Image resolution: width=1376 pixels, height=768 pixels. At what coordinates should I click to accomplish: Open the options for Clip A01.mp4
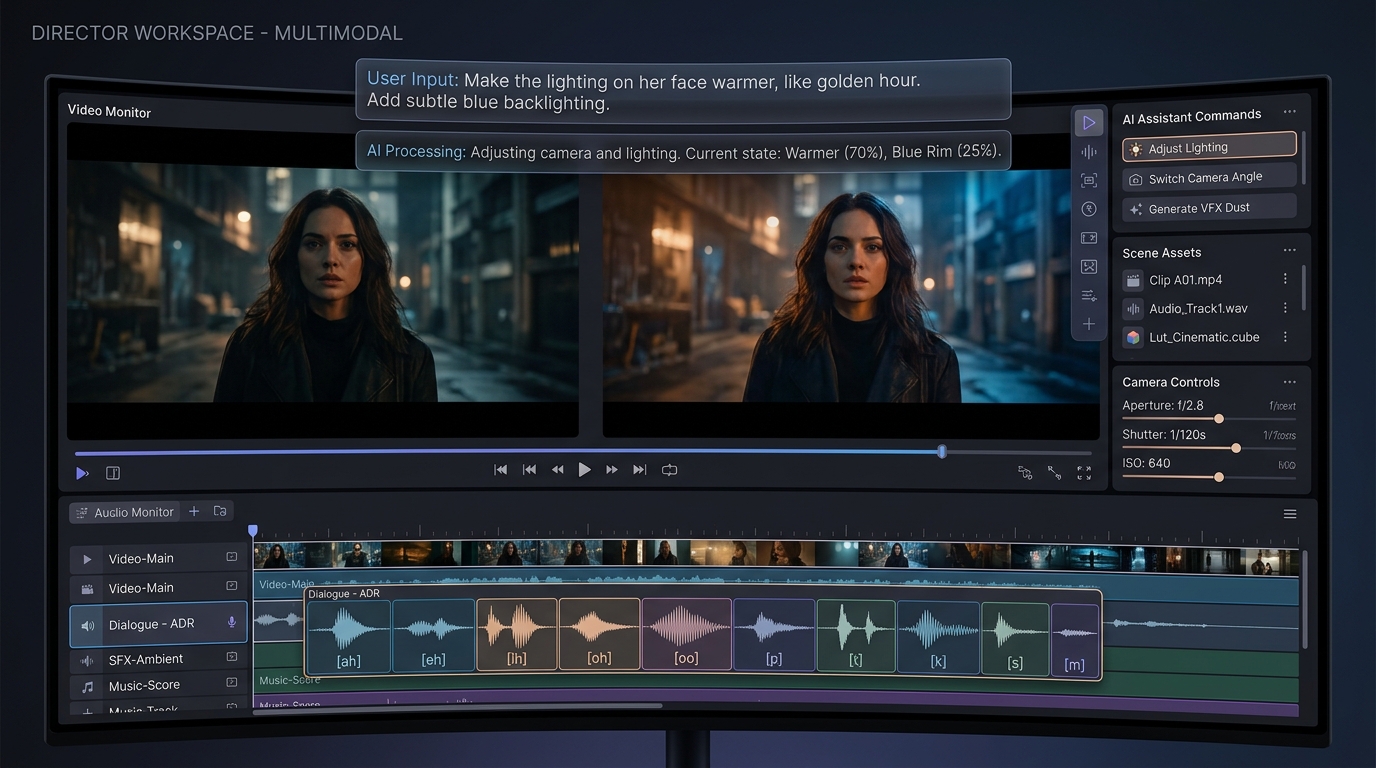[1285, 279]
